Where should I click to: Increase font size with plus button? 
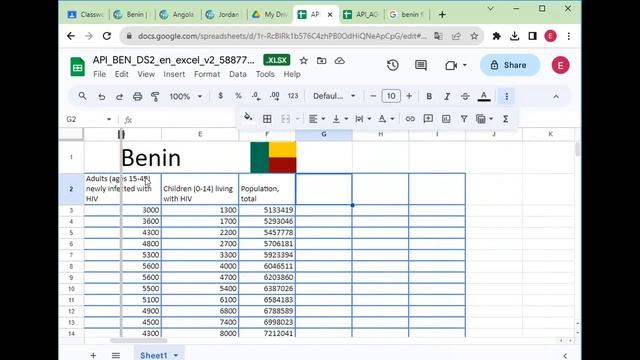point(409,96)
